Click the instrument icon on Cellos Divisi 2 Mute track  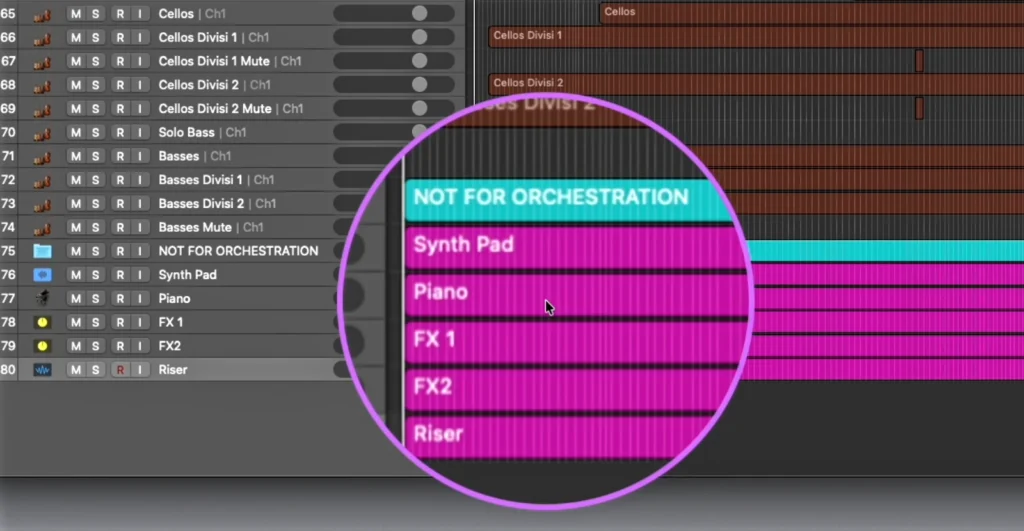click(x=42, y=109)
